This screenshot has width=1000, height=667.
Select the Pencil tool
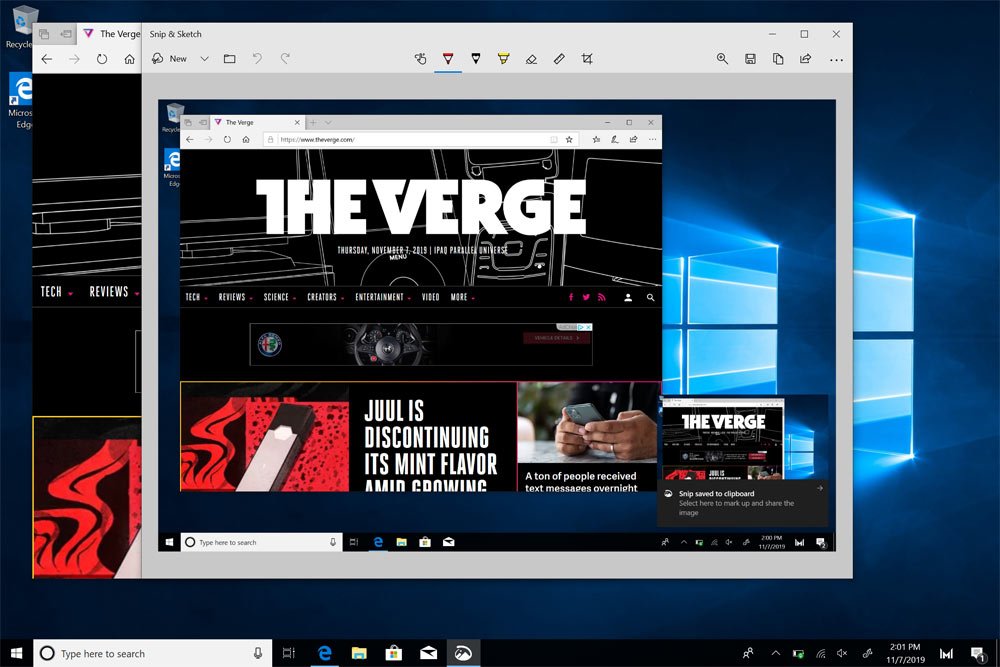pos(476,59)
